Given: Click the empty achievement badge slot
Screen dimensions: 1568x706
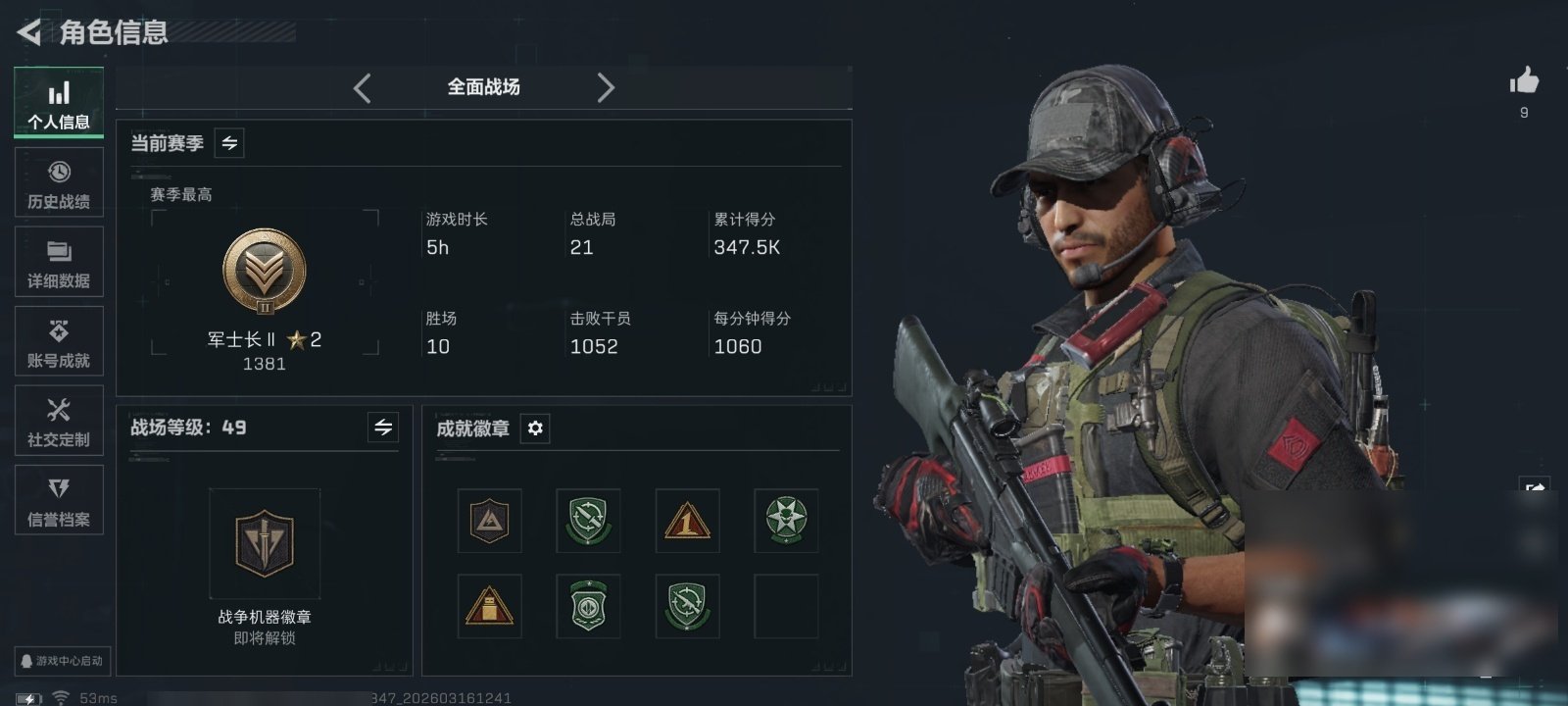Looking at the screenshot, I should [786, 606].
